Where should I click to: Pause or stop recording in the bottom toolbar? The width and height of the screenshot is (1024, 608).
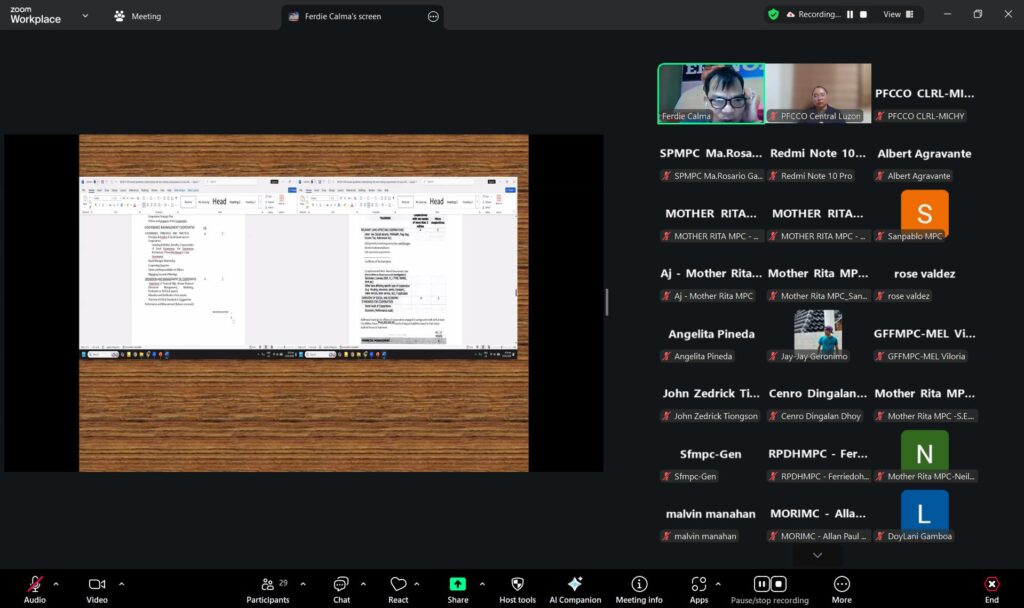tap(769, 585)
